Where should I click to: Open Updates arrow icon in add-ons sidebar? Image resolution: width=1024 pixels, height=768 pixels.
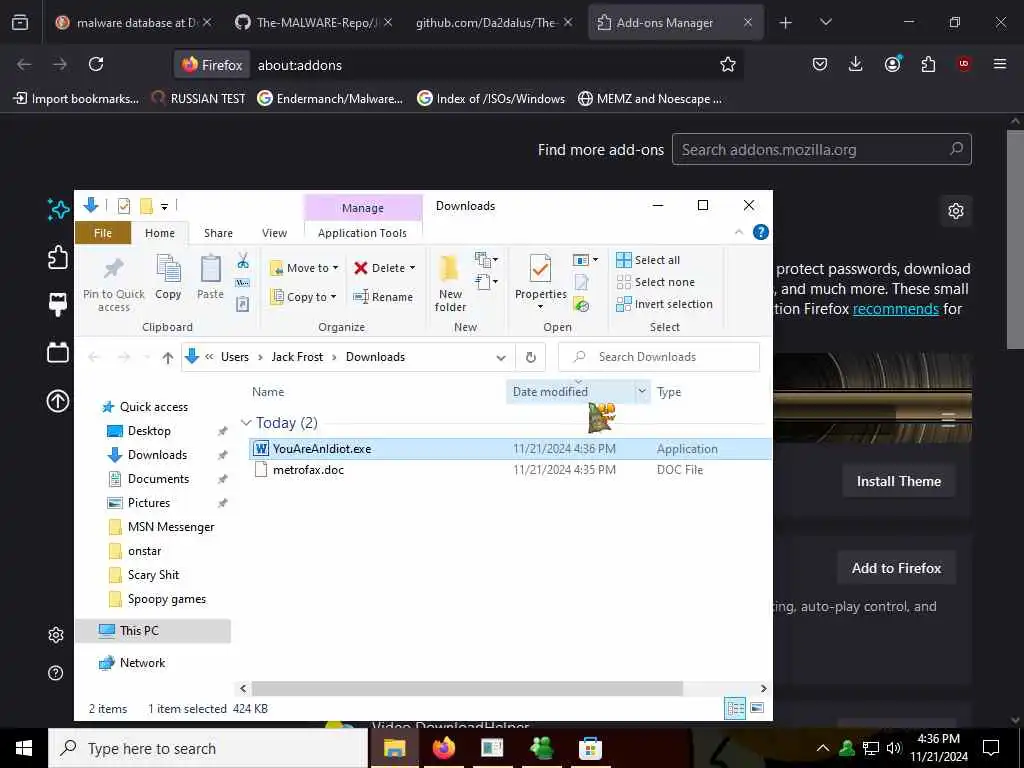click(57, 400)
